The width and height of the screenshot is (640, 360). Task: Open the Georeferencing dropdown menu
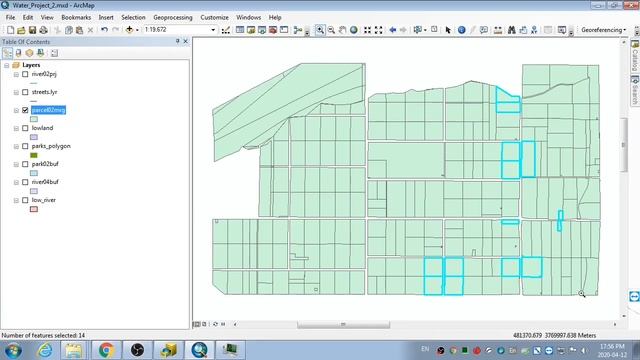(604, 30)
